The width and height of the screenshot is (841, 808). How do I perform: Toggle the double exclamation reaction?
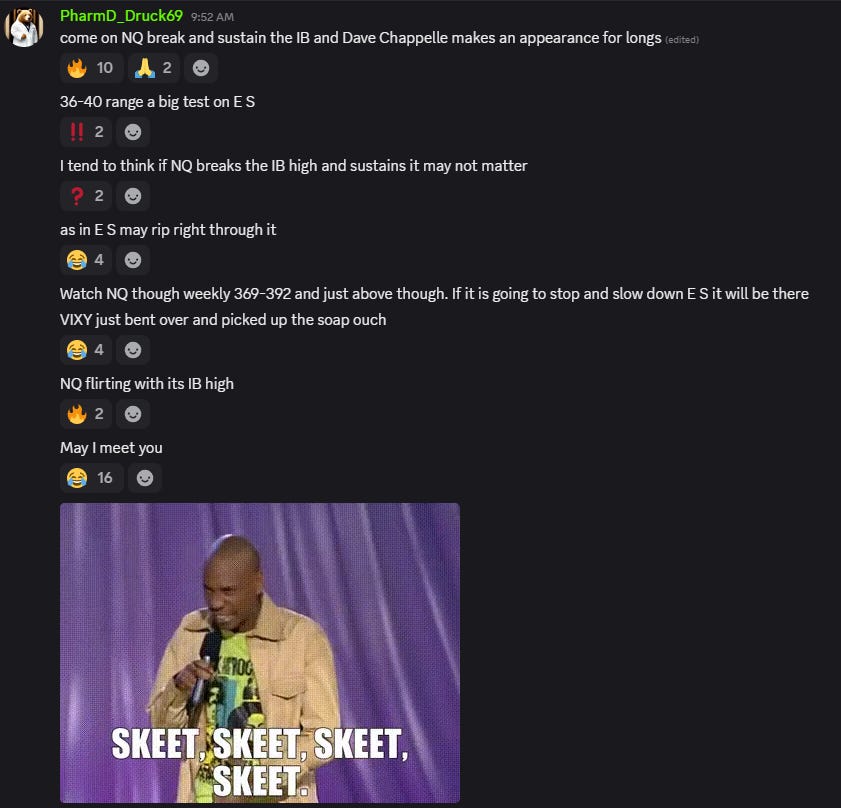click(x=86, y=132)
